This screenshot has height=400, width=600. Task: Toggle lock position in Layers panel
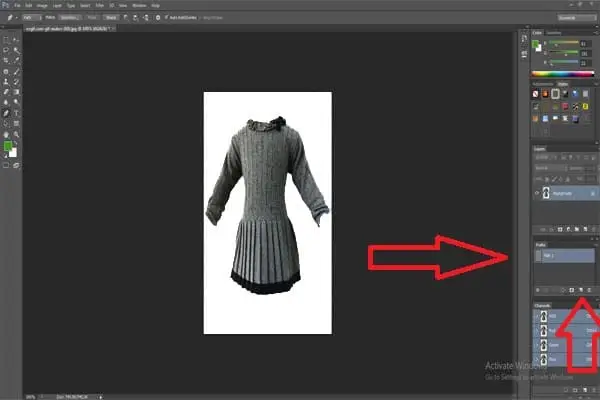pyautogui.click(x=561, y=179)
